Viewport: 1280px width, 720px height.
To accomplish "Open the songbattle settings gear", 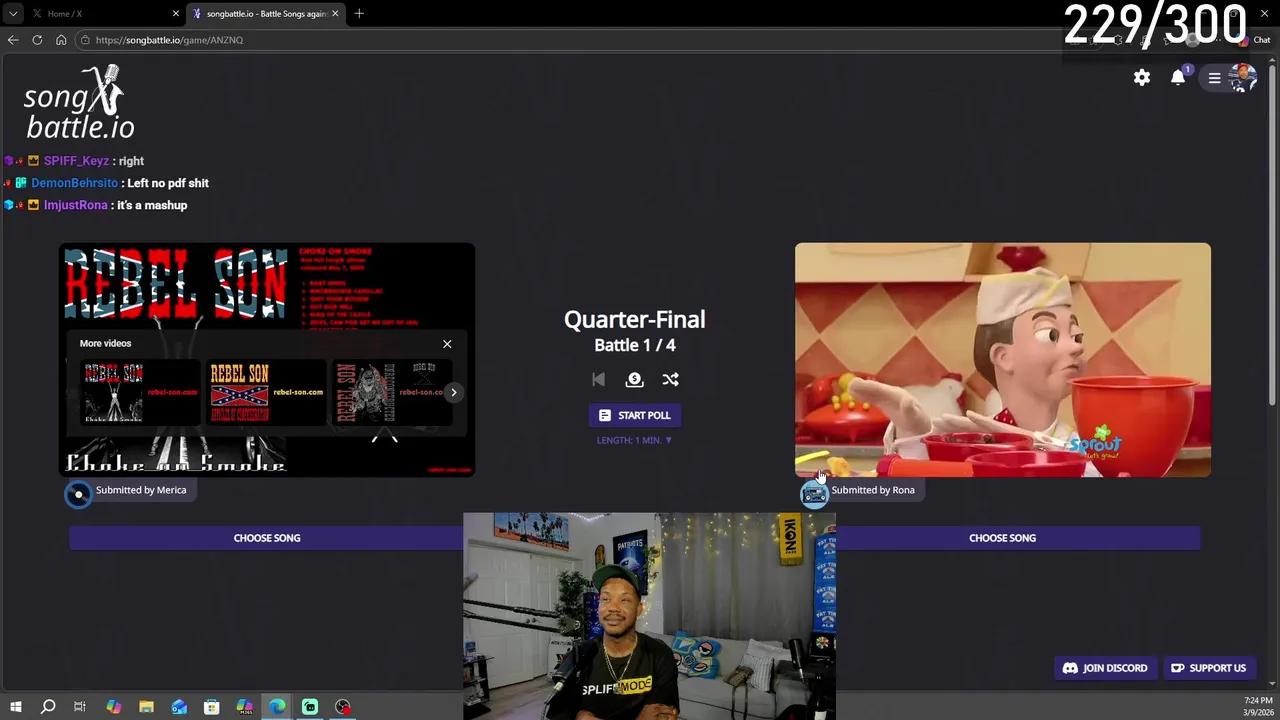I will tap(1142, 78).
